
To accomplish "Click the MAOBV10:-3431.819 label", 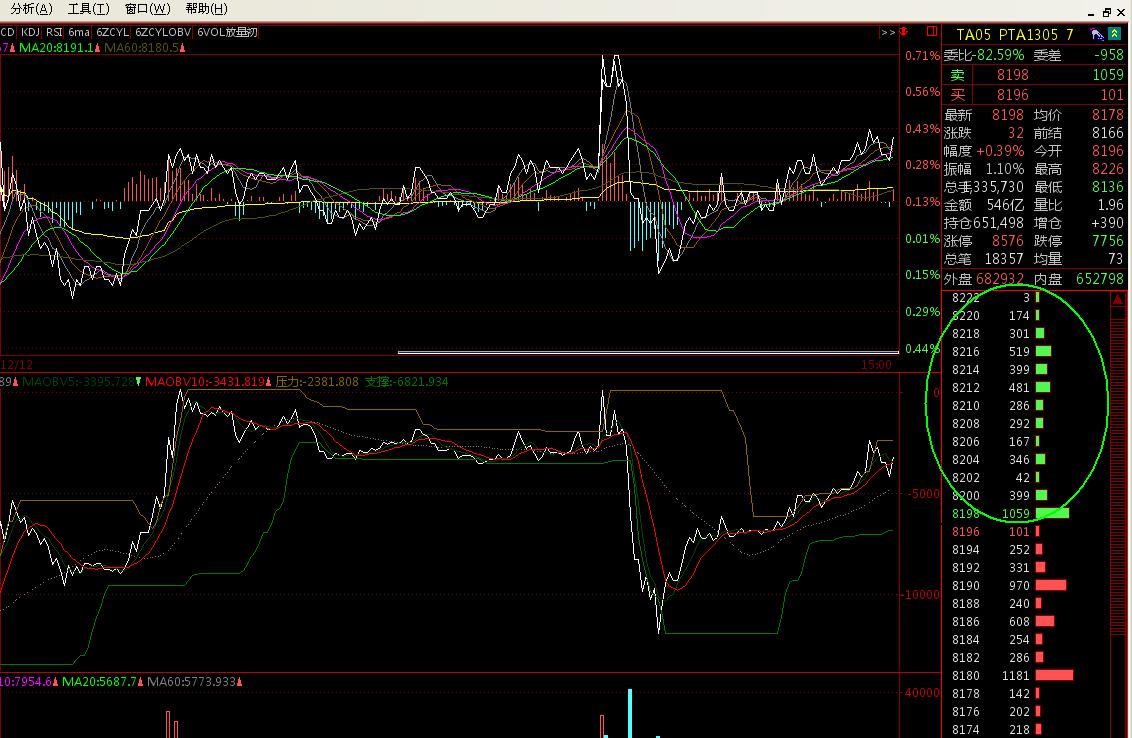I will click(205, 381).
